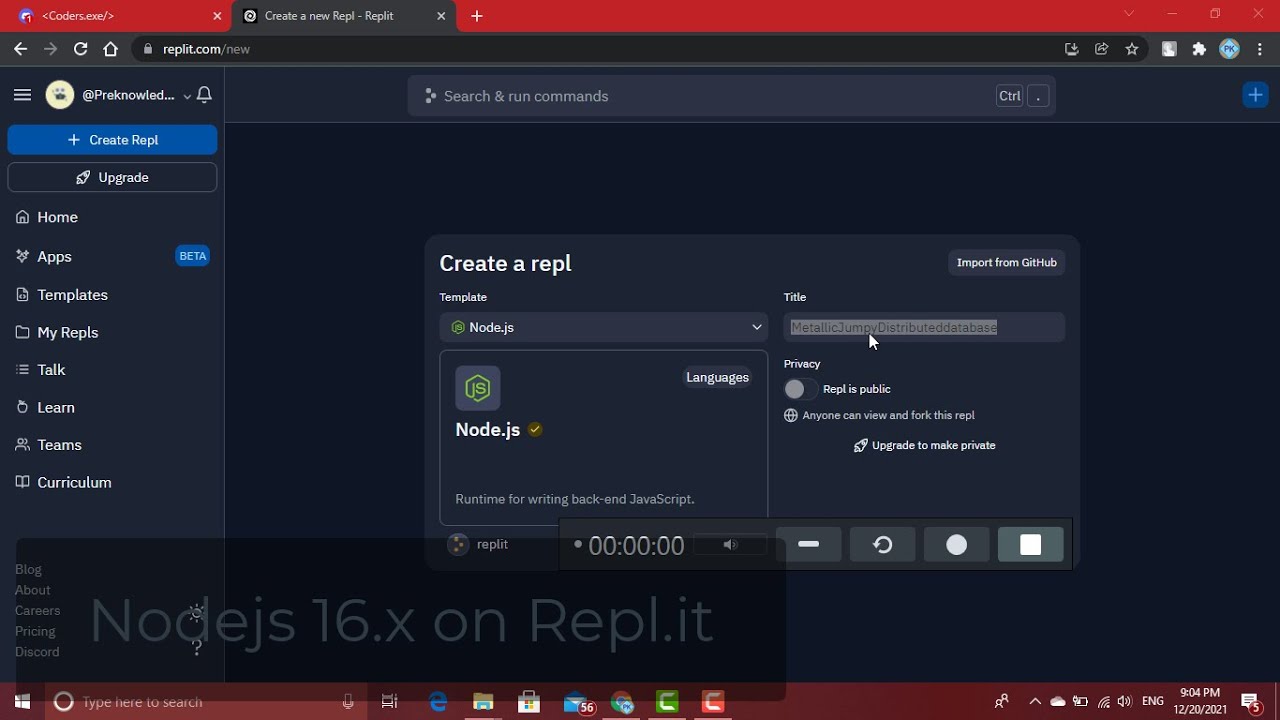
Task: Open Microsoft Edge from taskbar
Action: (x=438, y=702)
